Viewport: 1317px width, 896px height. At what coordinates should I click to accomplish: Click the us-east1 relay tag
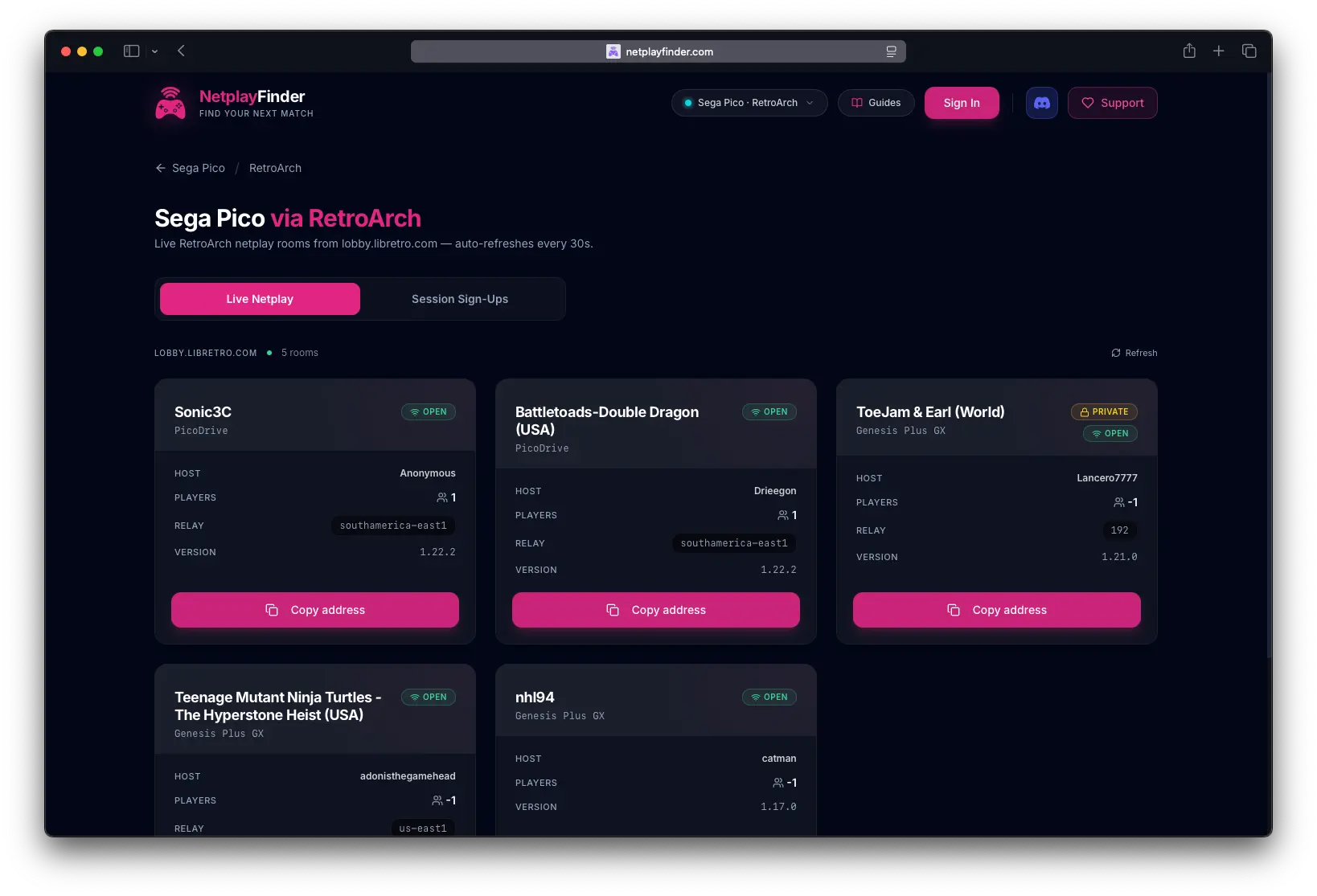[423, 828]
